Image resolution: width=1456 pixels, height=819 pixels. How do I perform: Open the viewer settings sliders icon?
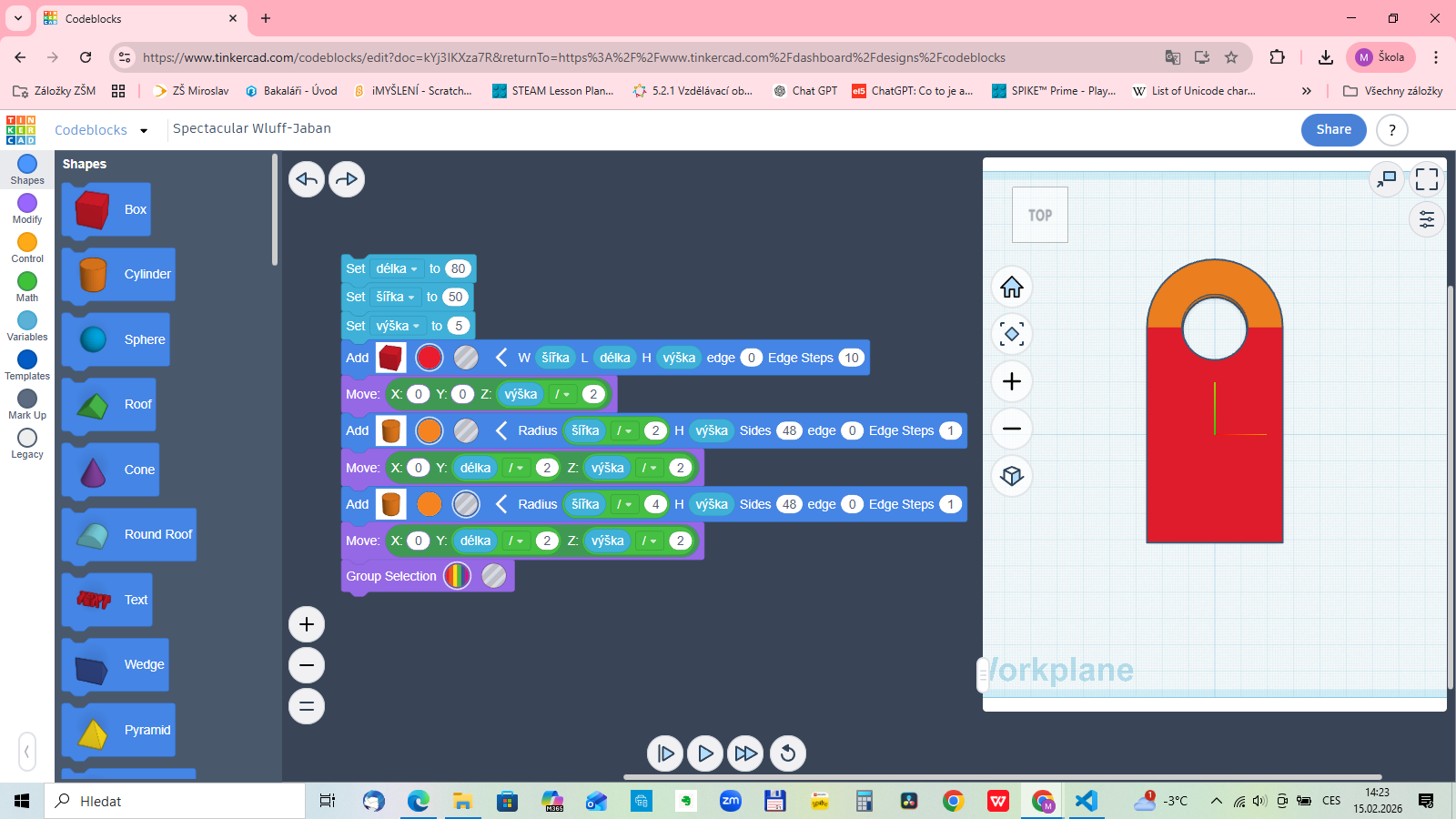click(1426, 219)
